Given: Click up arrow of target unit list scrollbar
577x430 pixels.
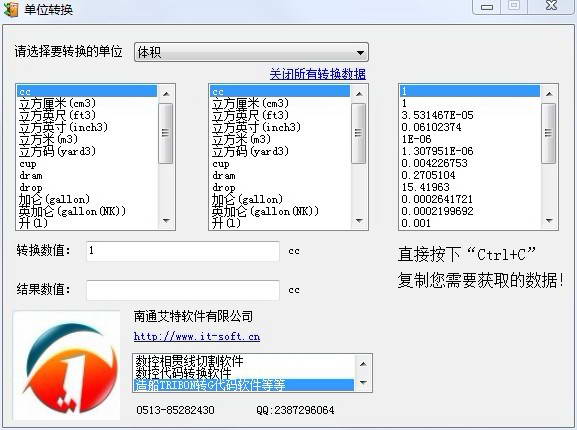Looking at the screenshot, I should coord(359,94).
